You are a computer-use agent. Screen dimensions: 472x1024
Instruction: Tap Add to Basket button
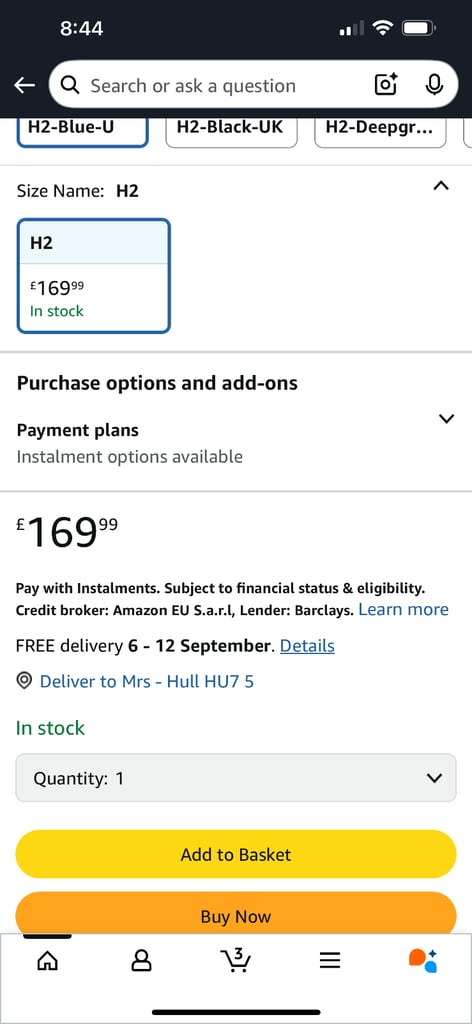(x=236, y=854)
